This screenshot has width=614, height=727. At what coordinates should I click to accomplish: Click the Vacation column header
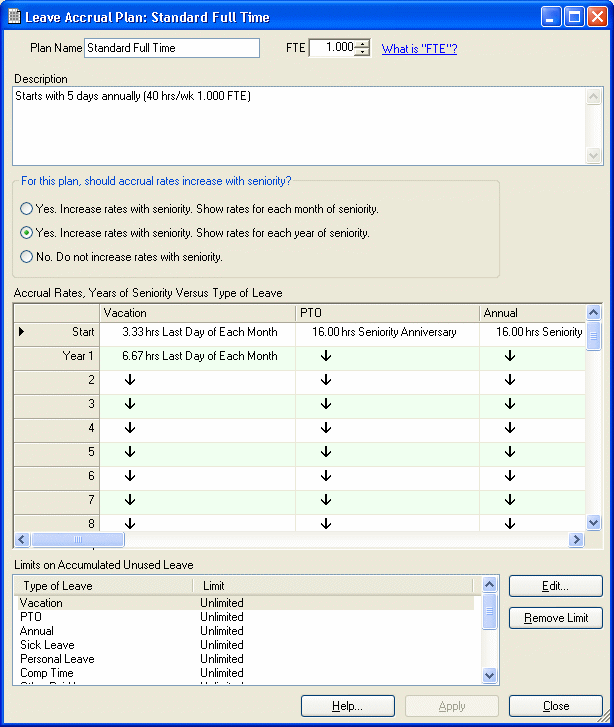tap(197, 313)
